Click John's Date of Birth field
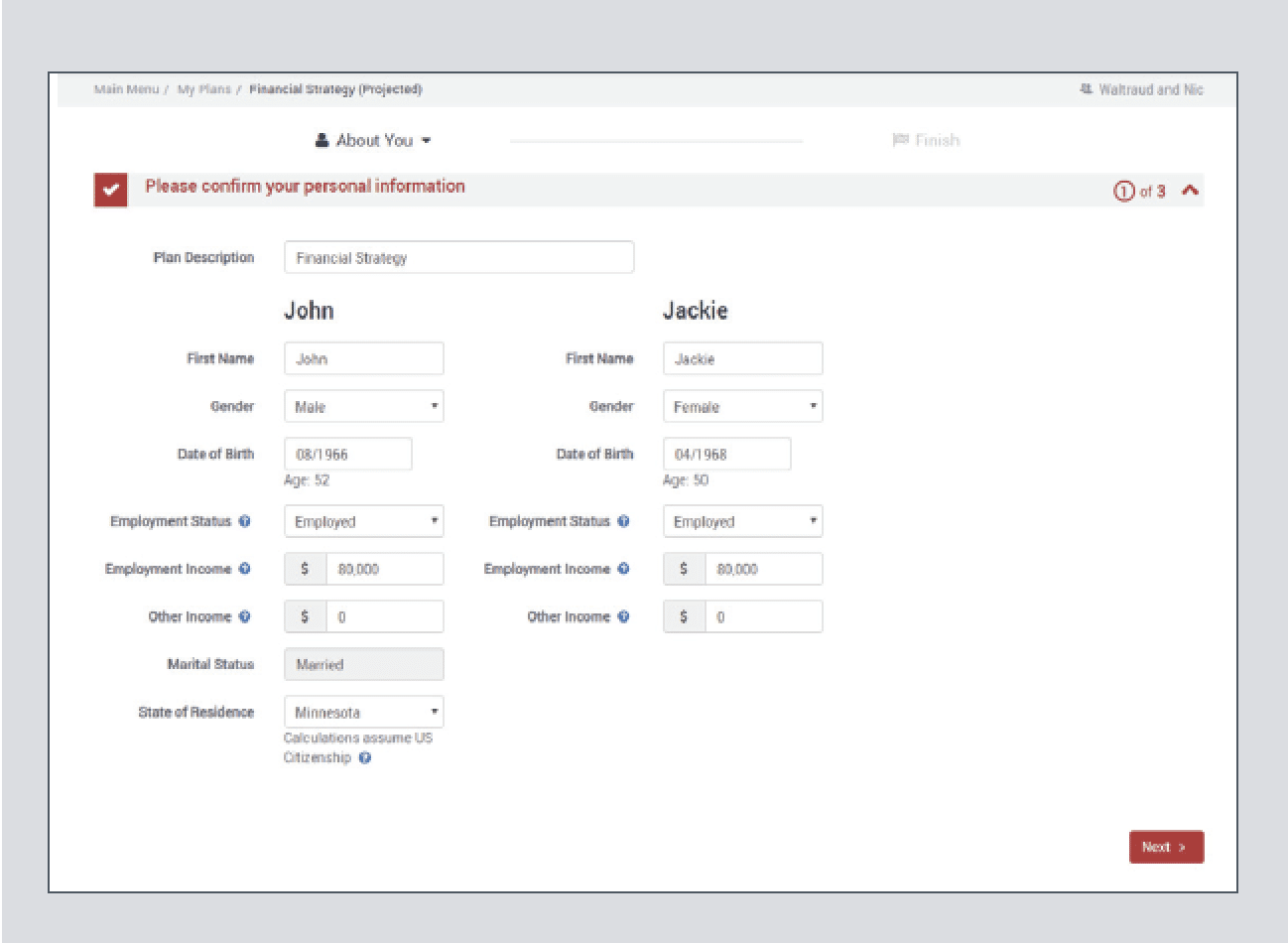Image resolution: width=1288 pixels, height=943 pixels. [x=347, y=454]
